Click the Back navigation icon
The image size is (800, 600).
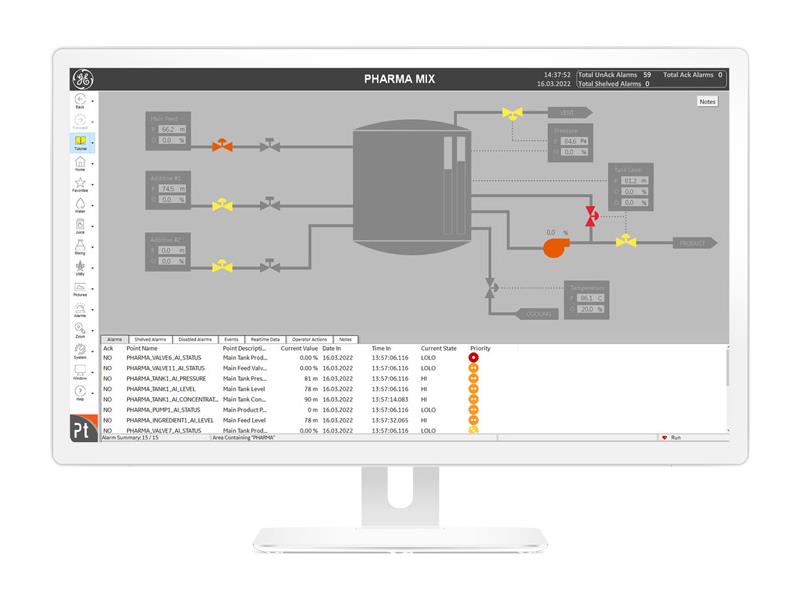80,99
